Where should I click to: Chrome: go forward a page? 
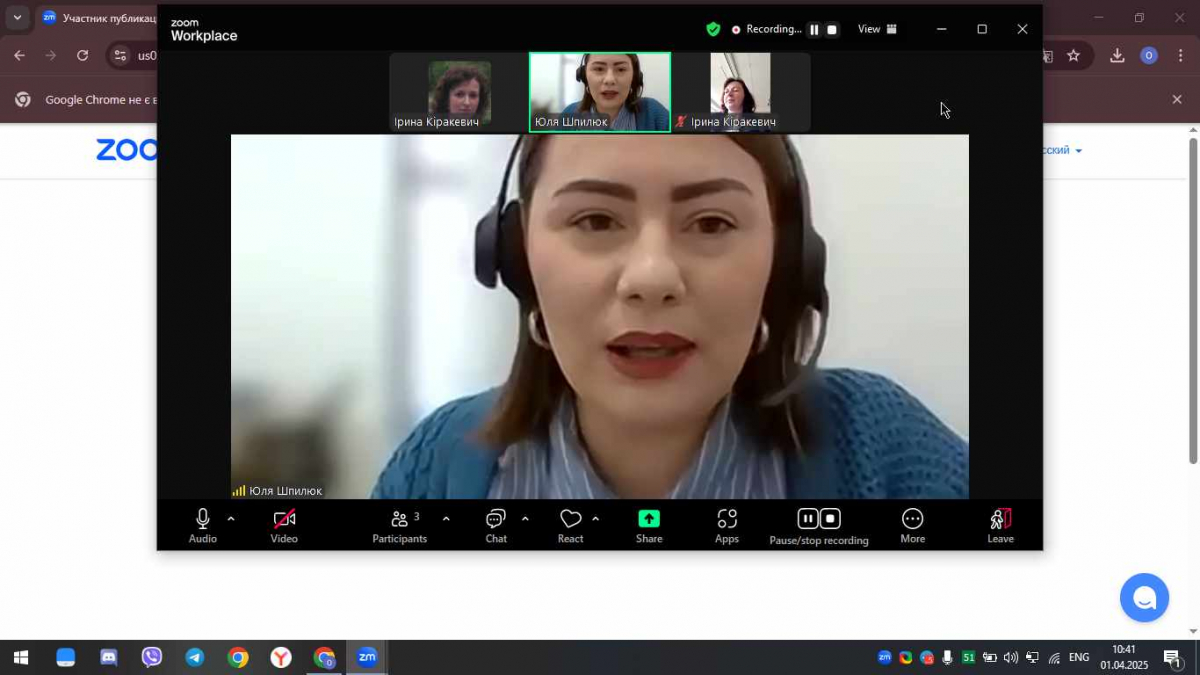[x=51, y=56]
